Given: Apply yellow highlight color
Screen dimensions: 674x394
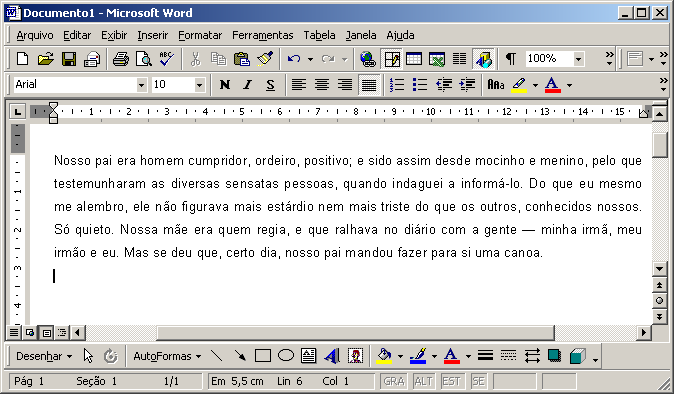Looking at the screenshot, I should pyautogui.click(x=519, y=85).
